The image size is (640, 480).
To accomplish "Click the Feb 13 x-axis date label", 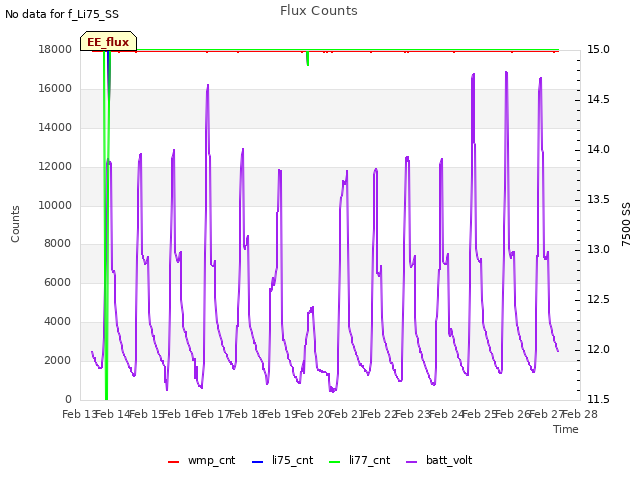I will click(x=80, y=414).
